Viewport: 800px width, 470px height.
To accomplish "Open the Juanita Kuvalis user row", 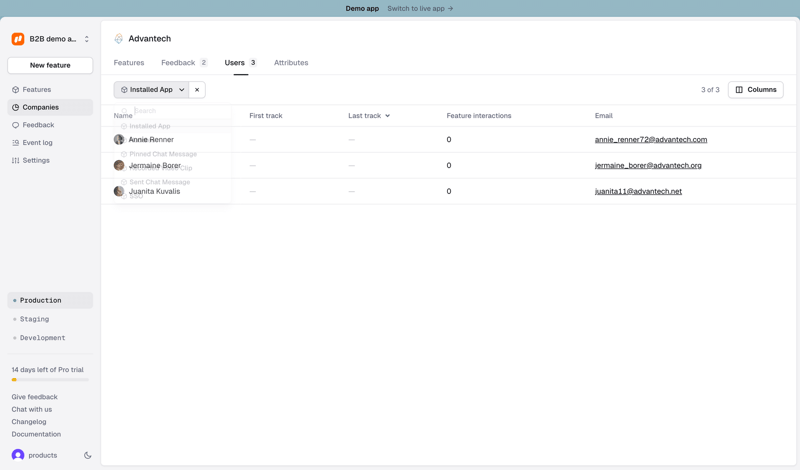I will pos(450,191).
